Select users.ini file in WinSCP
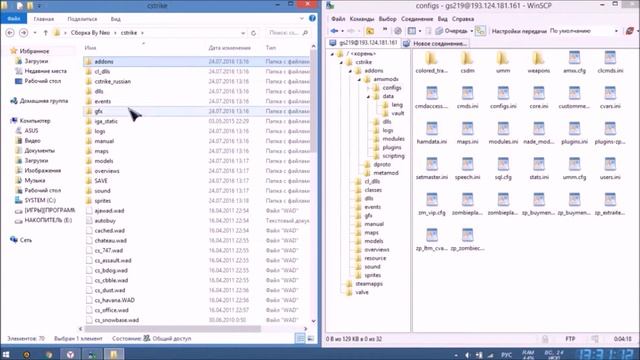 coord(610,169)
